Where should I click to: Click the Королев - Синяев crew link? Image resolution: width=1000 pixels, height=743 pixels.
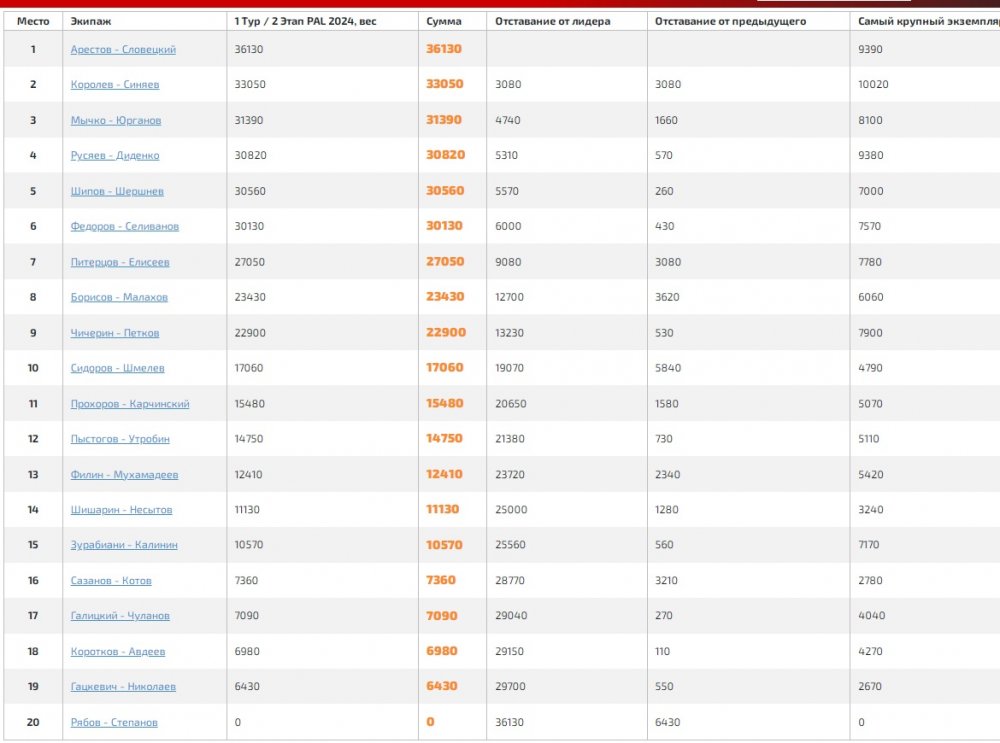click(115, 85)
